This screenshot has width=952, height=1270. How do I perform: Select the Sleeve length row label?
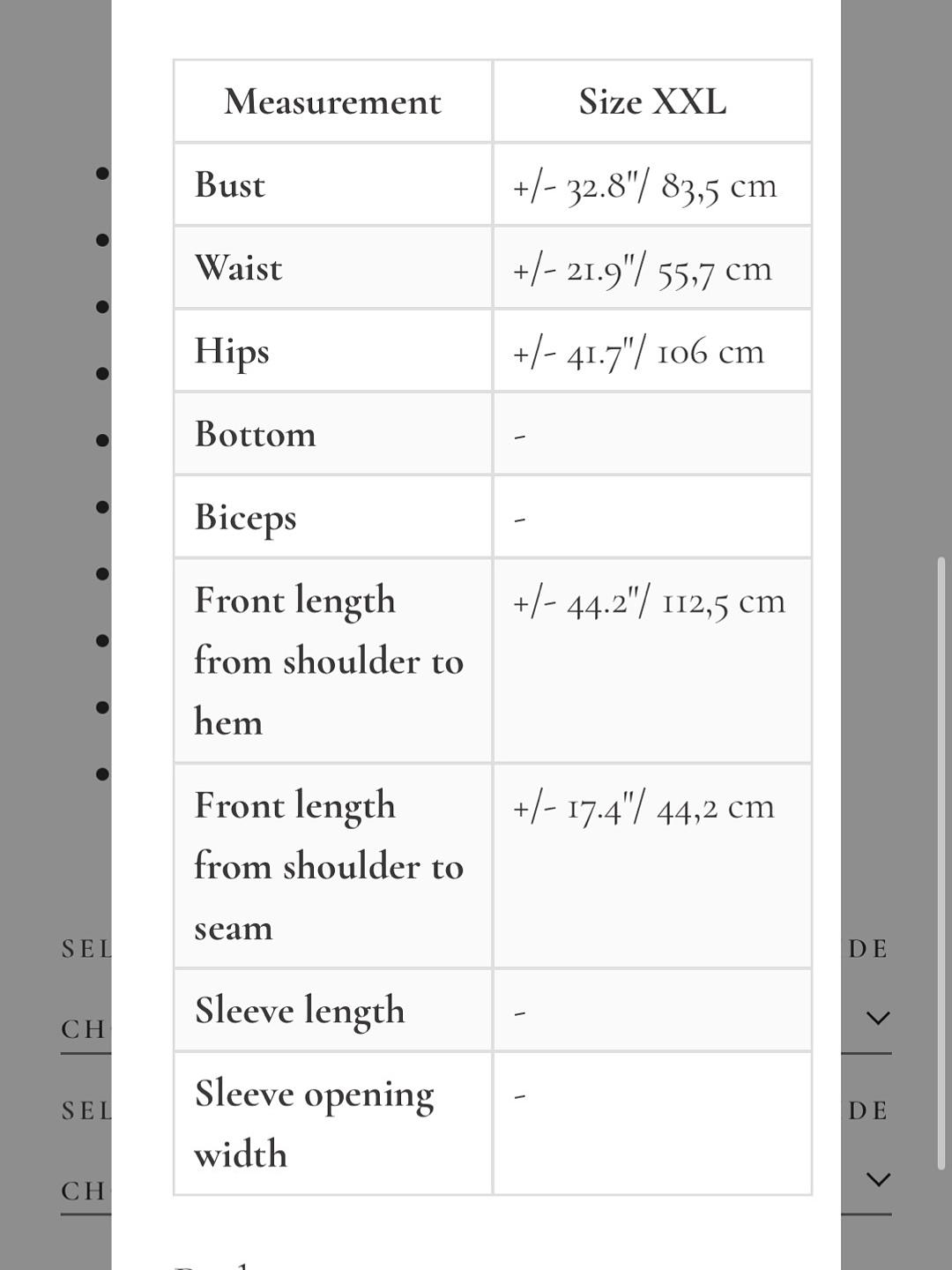[300, 1011]
